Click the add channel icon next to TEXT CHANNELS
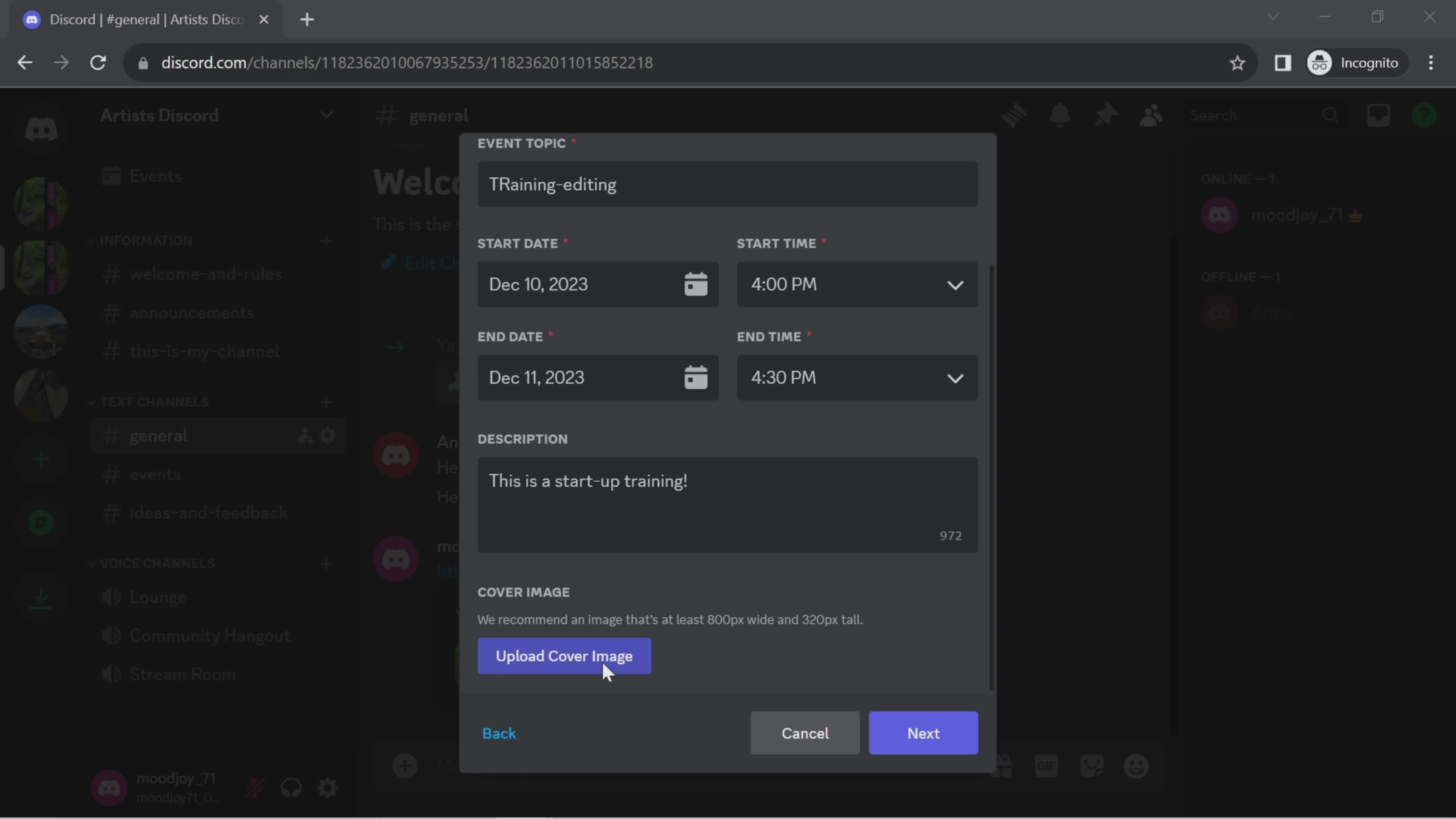Viewport: 1456px width, 819px height. click(327, 402)
